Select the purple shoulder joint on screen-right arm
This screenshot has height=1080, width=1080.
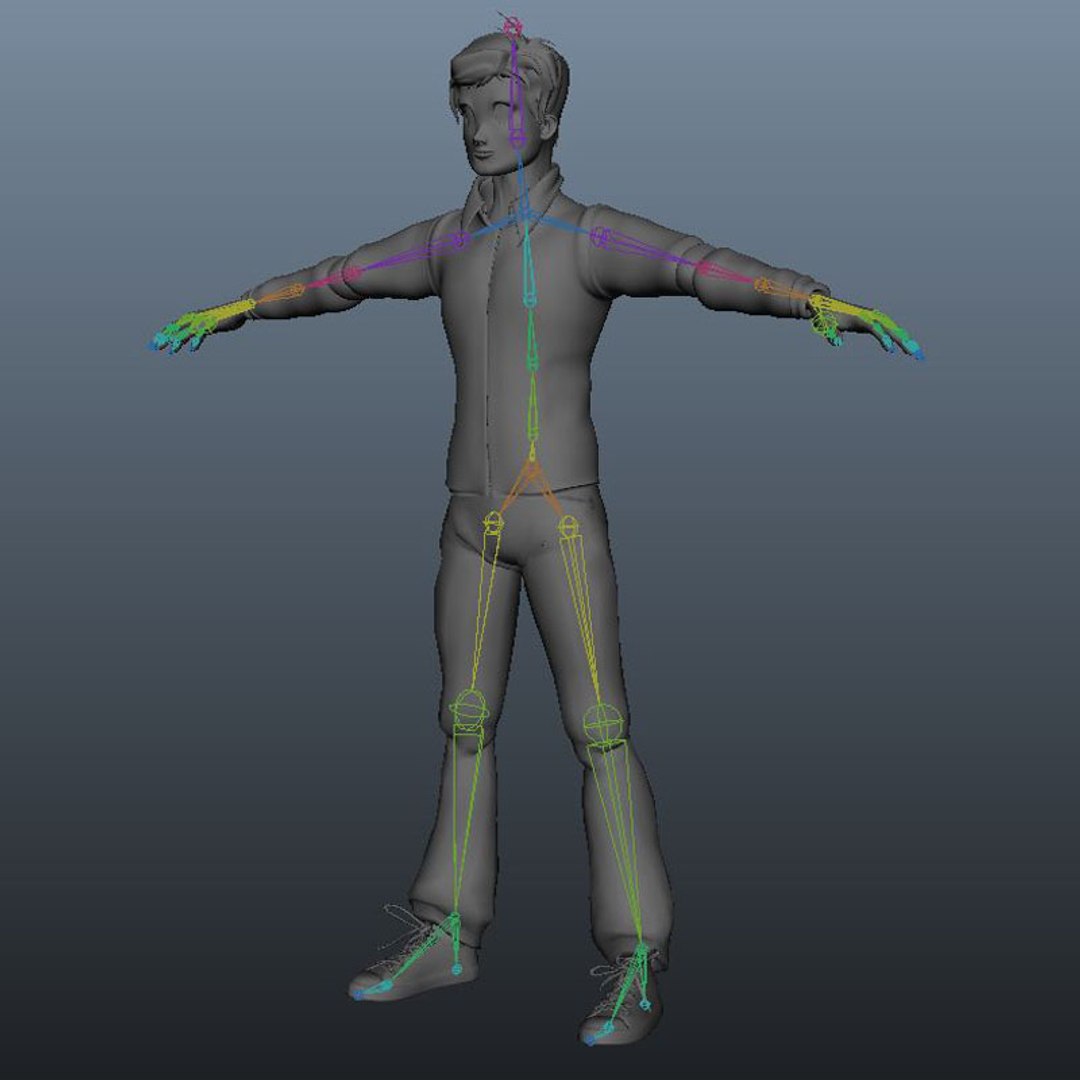tap(599, 237)
